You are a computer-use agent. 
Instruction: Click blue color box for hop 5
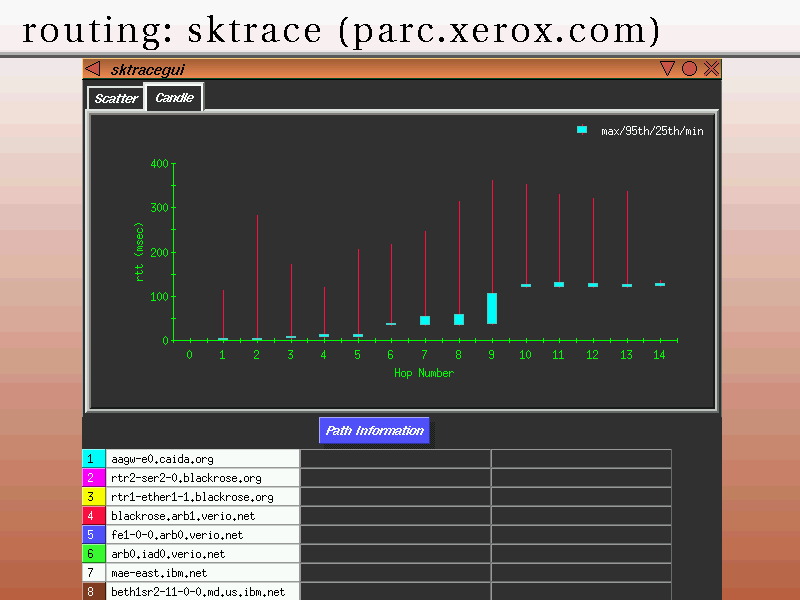(x=93, y=534)
